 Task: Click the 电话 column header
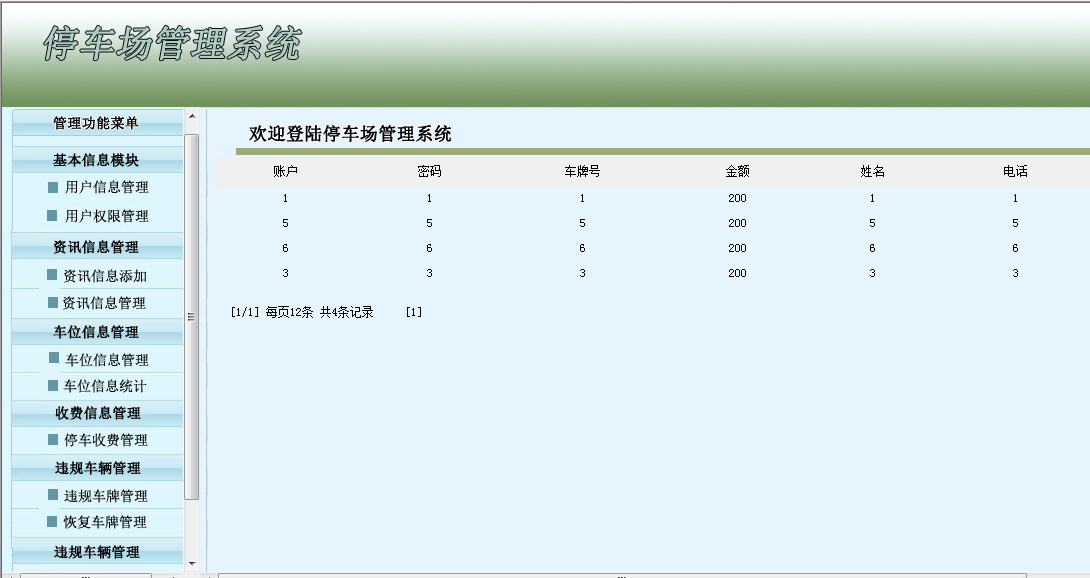(x=1015, y=171)
